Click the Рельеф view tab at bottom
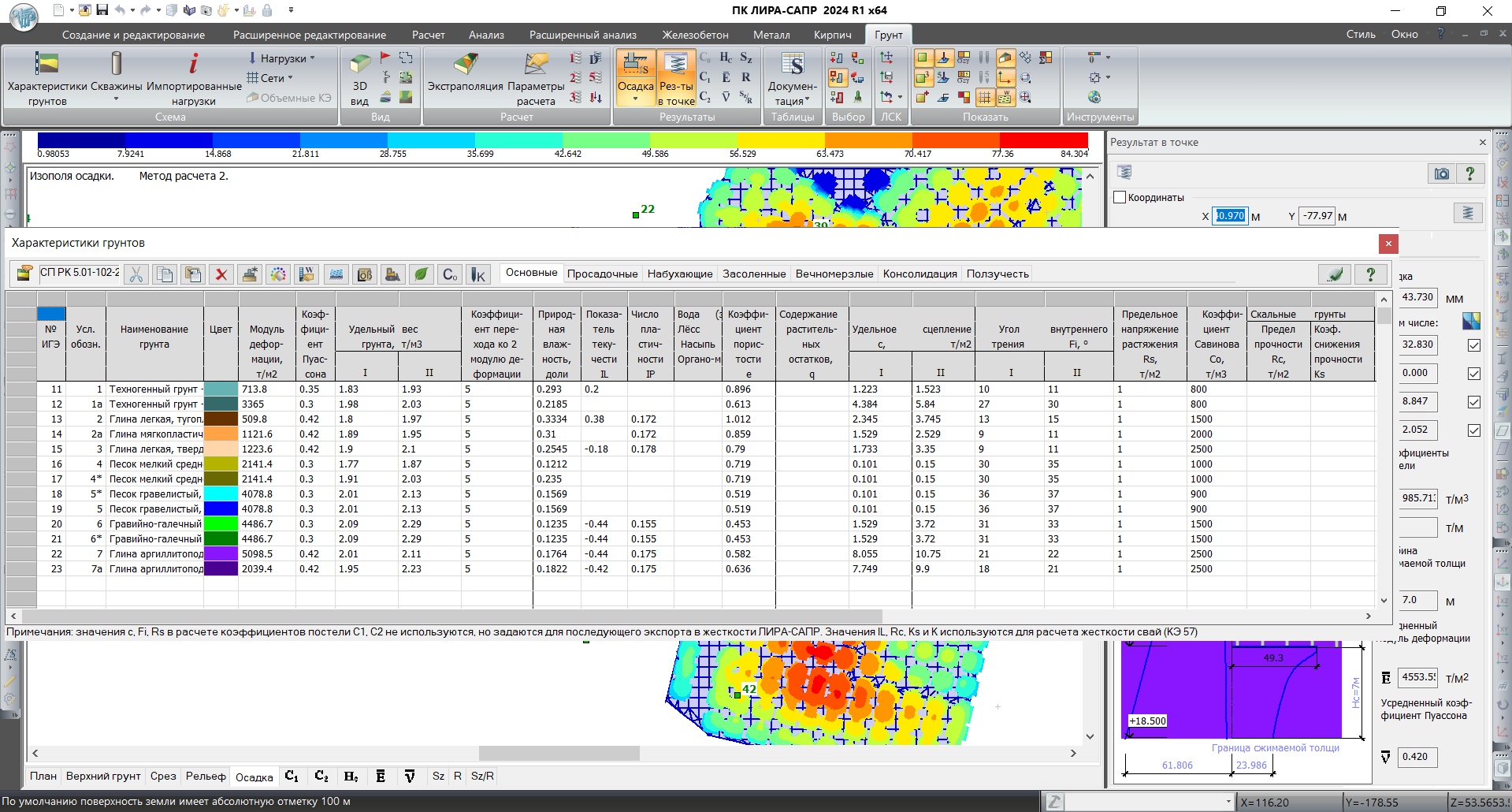Viewport: 1512px width, 812px height. pyautogui.click(x=206, y=777)
